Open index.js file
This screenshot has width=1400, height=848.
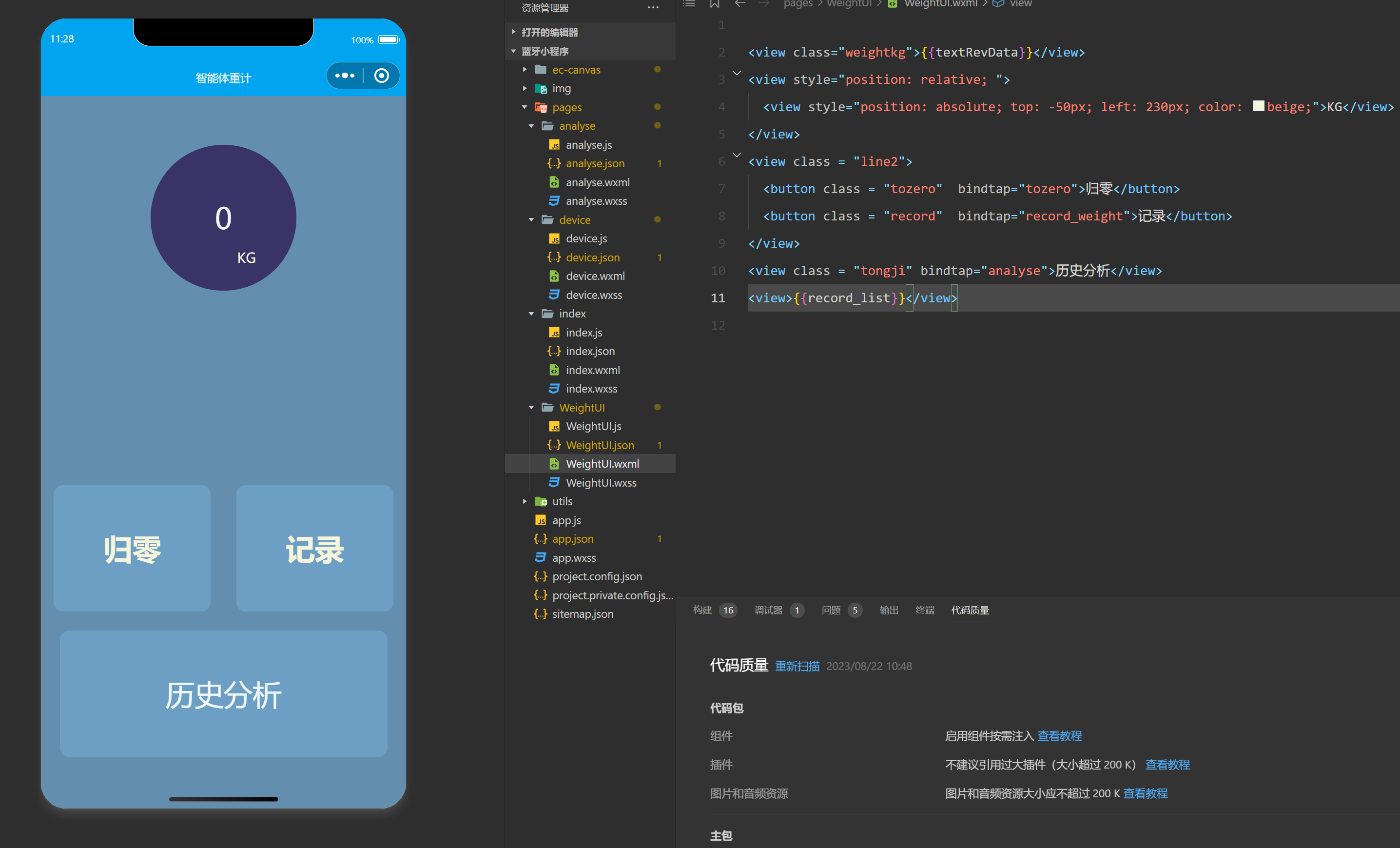(583, 332)
